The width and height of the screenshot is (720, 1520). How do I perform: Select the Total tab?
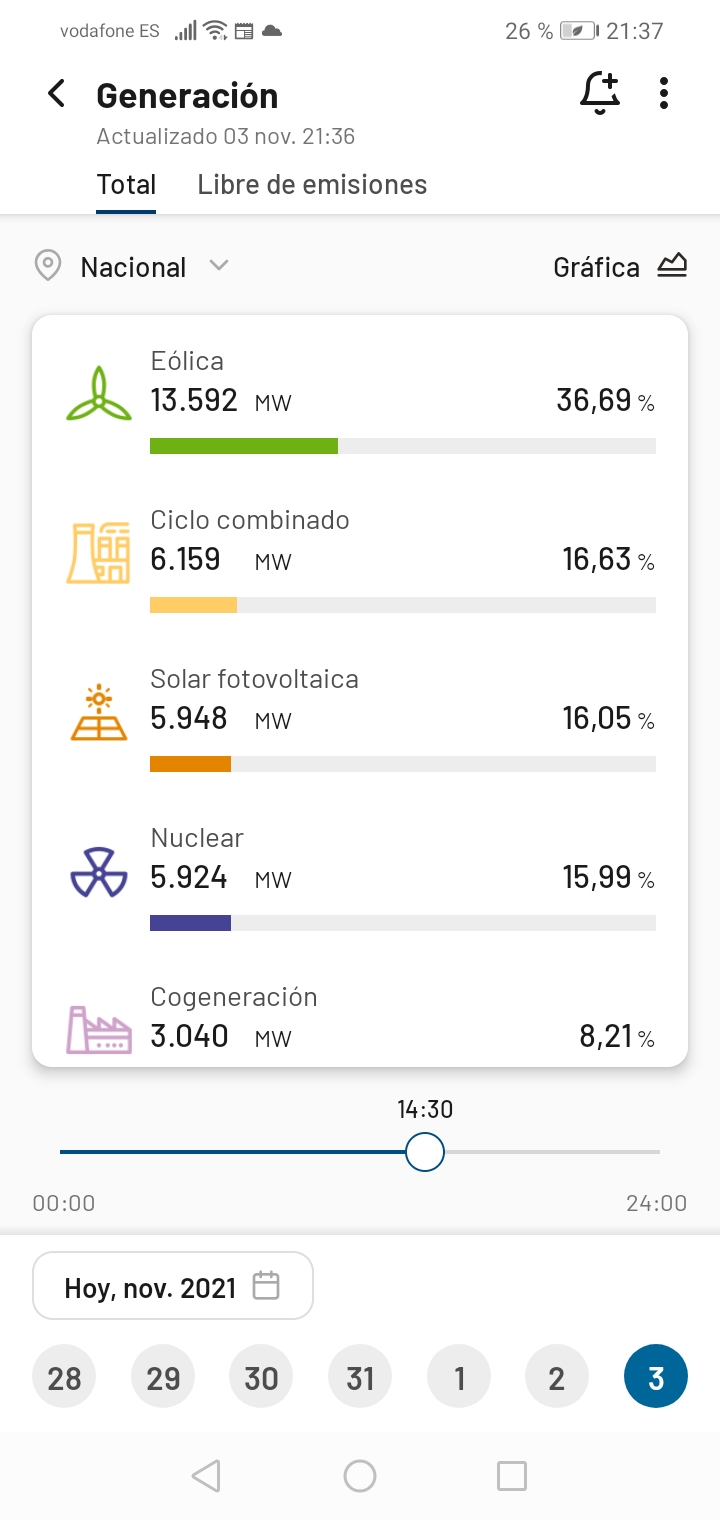pyautogui.click(x=126, y=185)
